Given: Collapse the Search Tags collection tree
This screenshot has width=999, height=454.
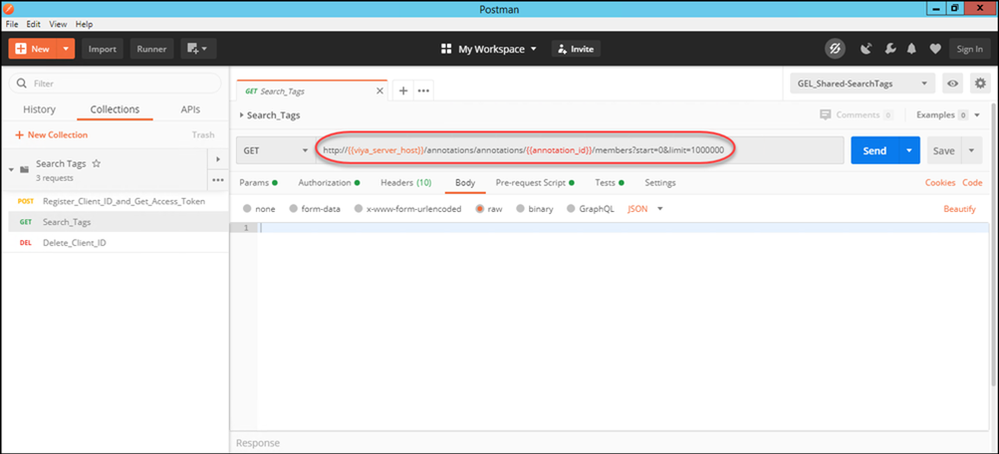Looking at the screenshot, I should [11, 170].
